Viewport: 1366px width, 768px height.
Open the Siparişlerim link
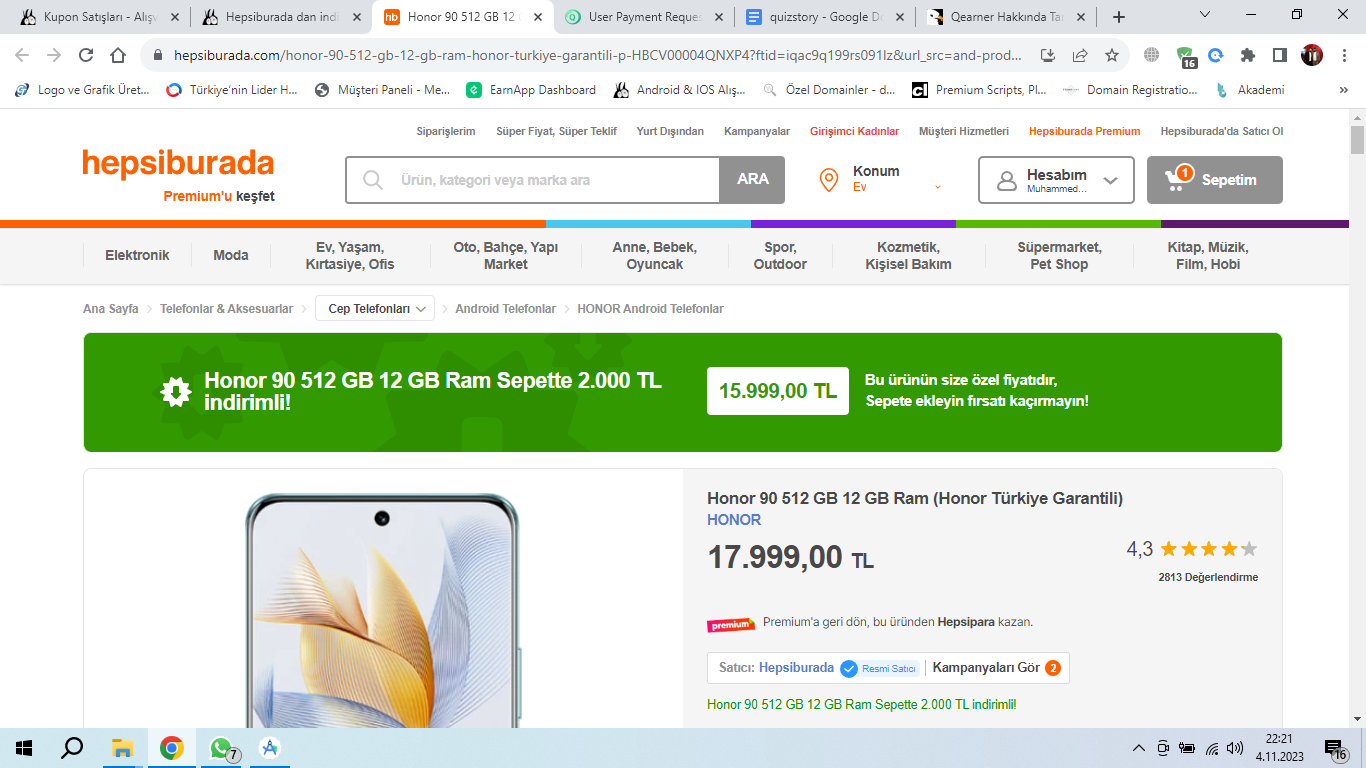pos(446,131)
